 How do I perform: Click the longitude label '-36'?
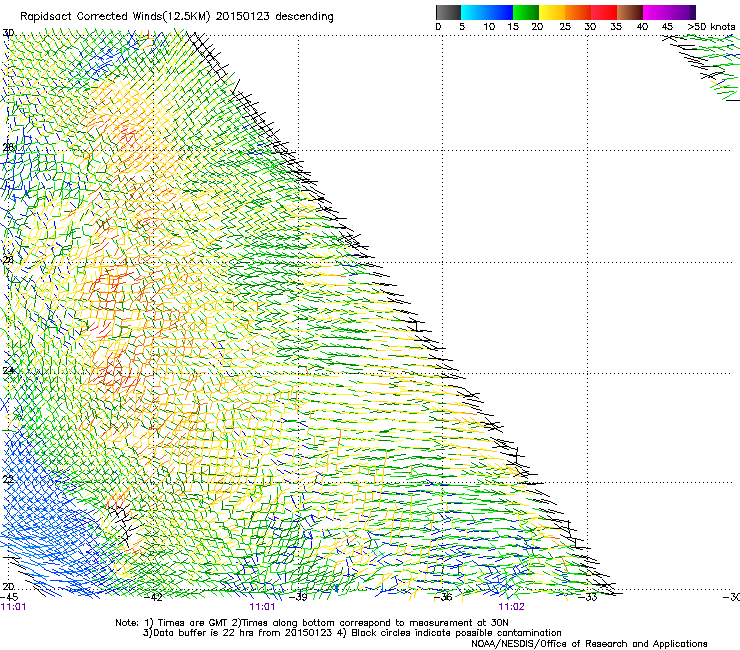[443, 597]
